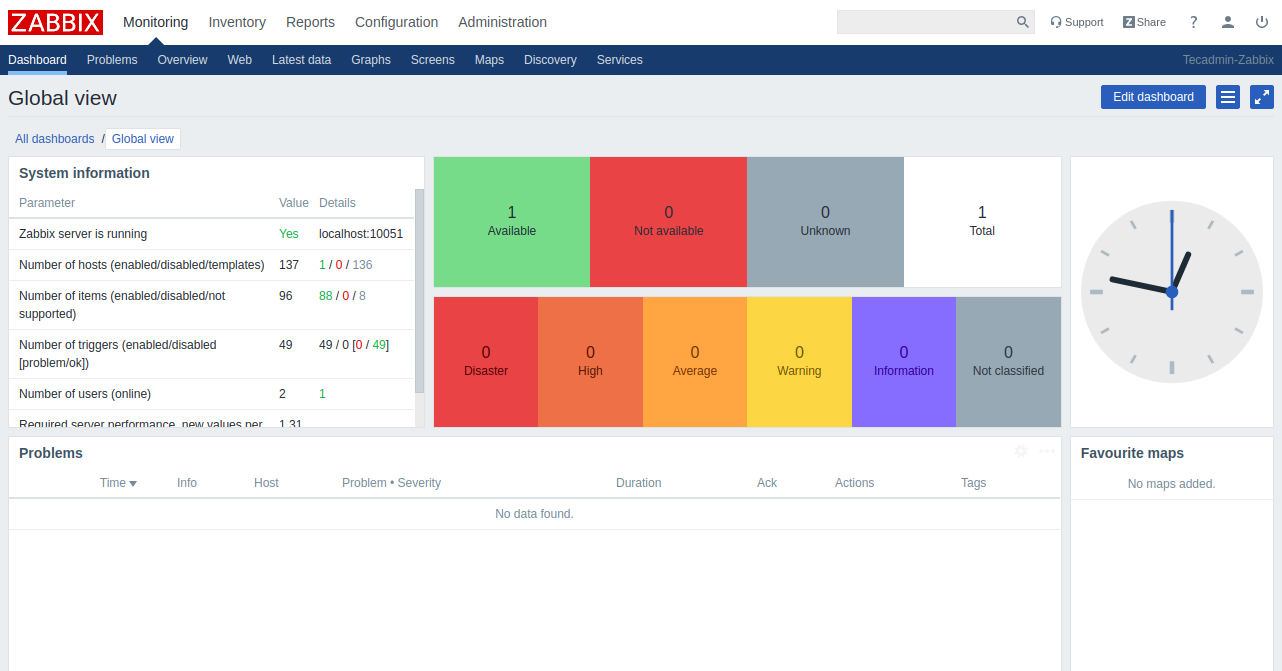
Task: Open the Support page
Action: [1077, 22]
